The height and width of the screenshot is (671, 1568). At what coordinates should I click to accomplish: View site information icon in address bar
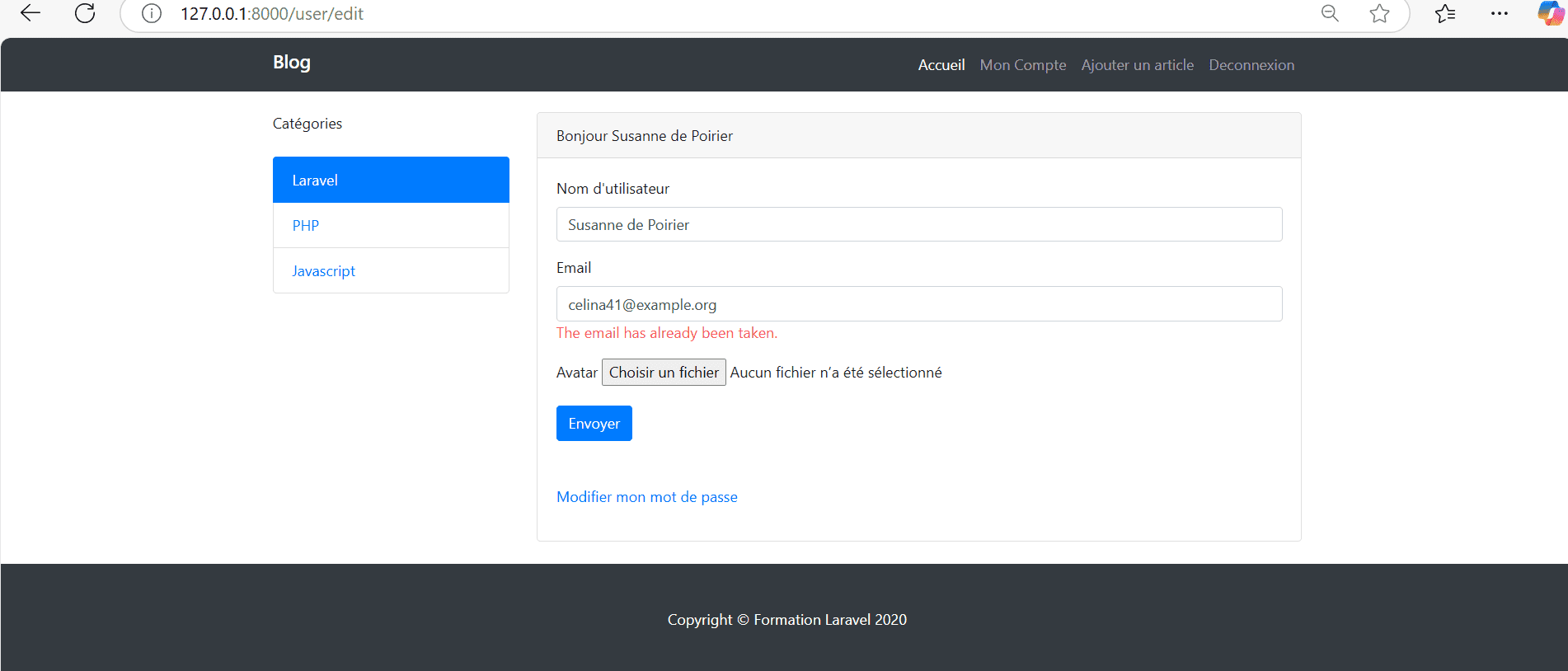coord(152,14)
